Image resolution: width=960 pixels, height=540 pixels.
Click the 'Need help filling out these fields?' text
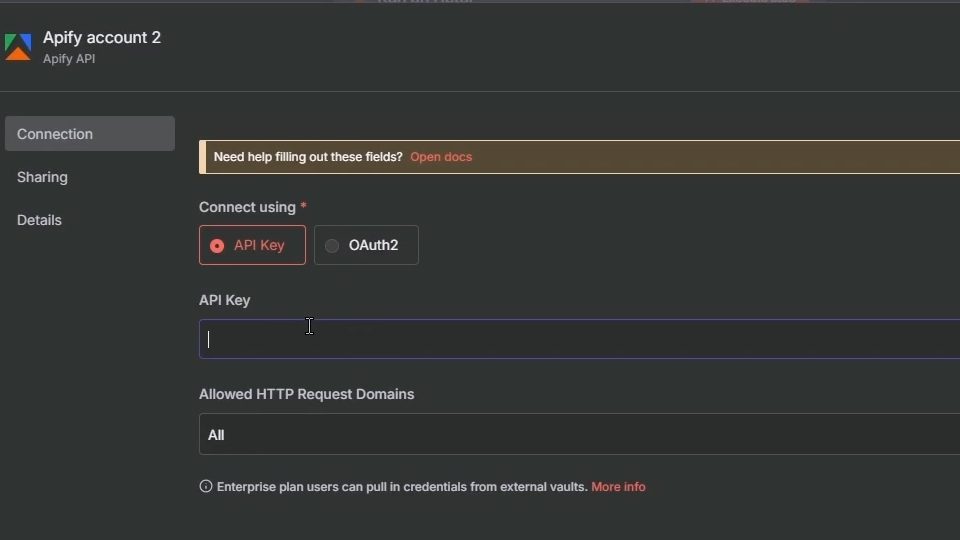click(x=308, y=157)
